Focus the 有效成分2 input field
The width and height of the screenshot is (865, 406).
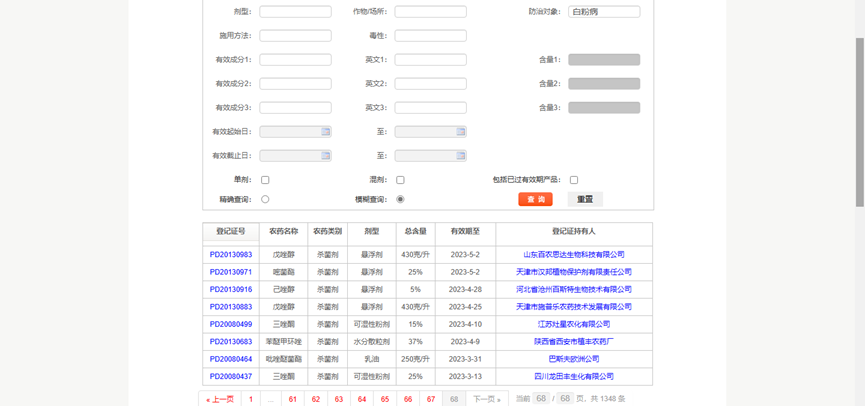tap(296, 84)
